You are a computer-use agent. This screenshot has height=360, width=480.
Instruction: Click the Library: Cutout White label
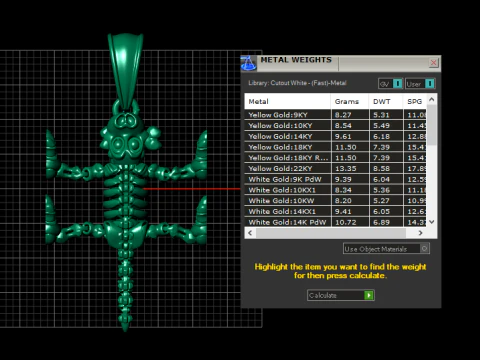tap(297, 83)
